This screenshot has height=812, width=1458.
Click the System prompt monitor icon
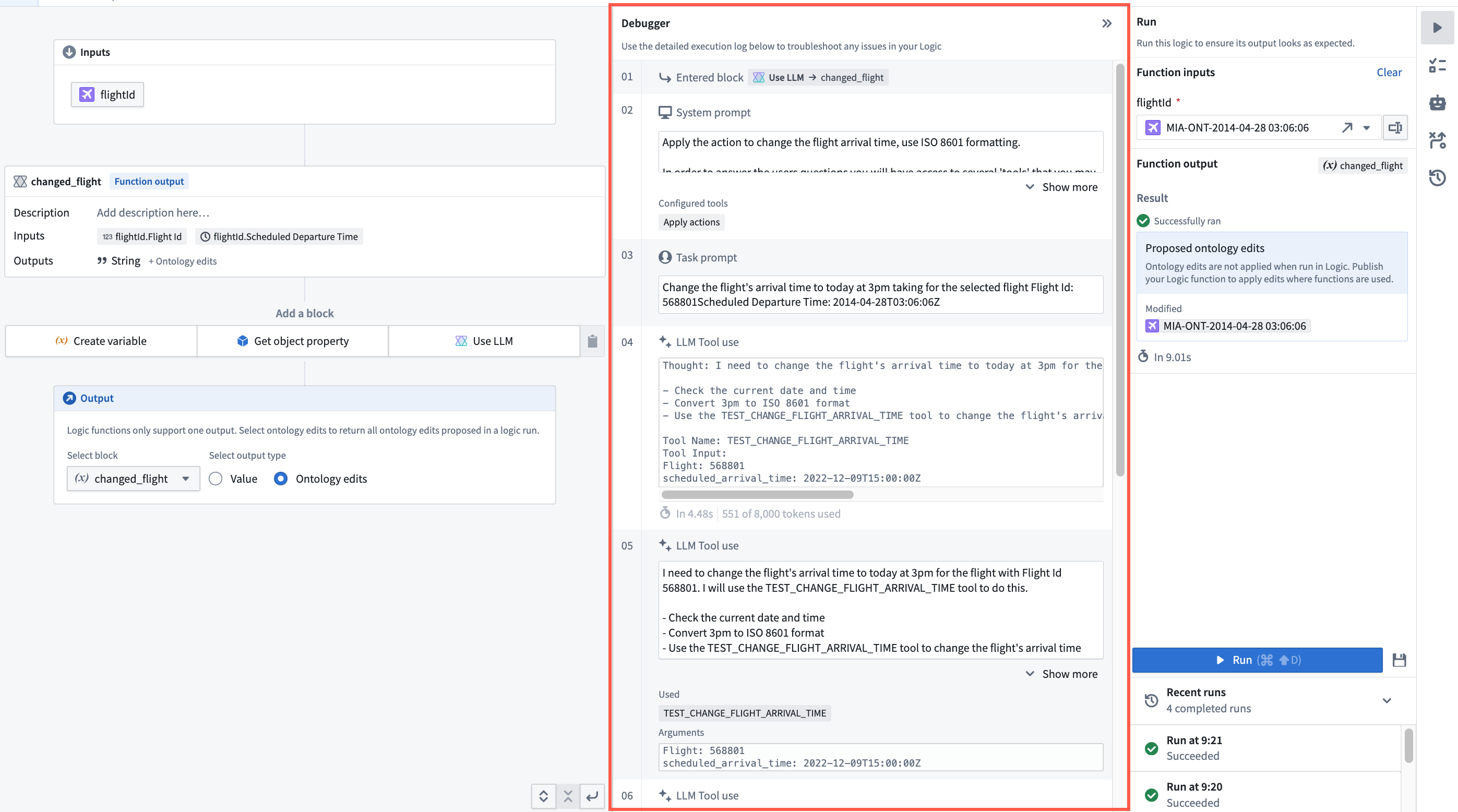664,112
